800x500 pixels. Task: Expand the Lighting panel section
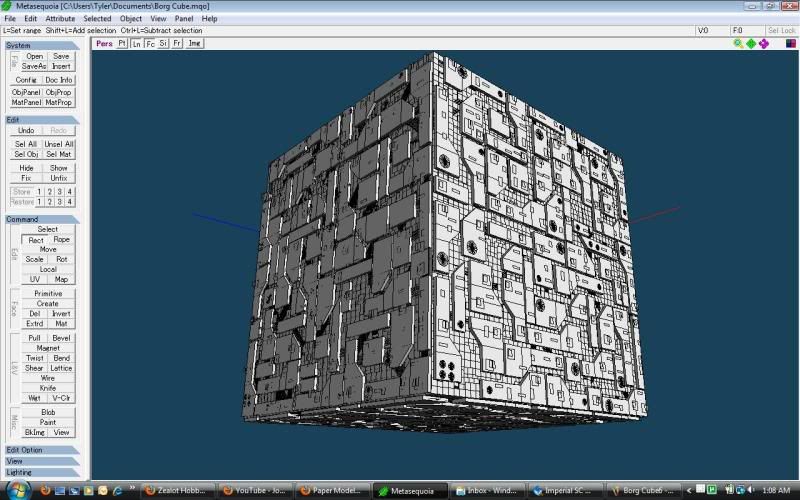42,472
